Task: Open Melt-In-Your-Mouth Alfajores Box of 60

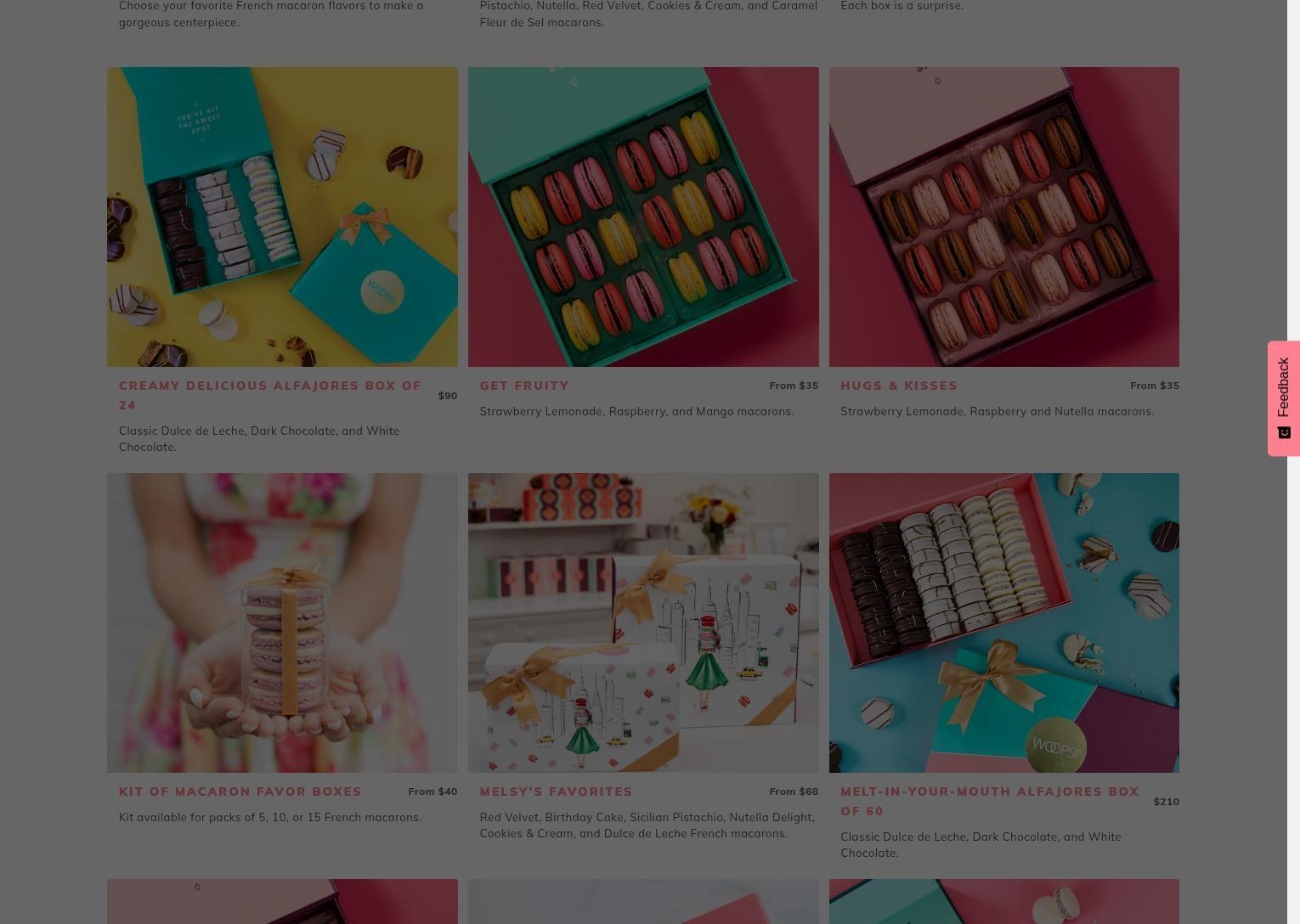Action: pos(990,801)
